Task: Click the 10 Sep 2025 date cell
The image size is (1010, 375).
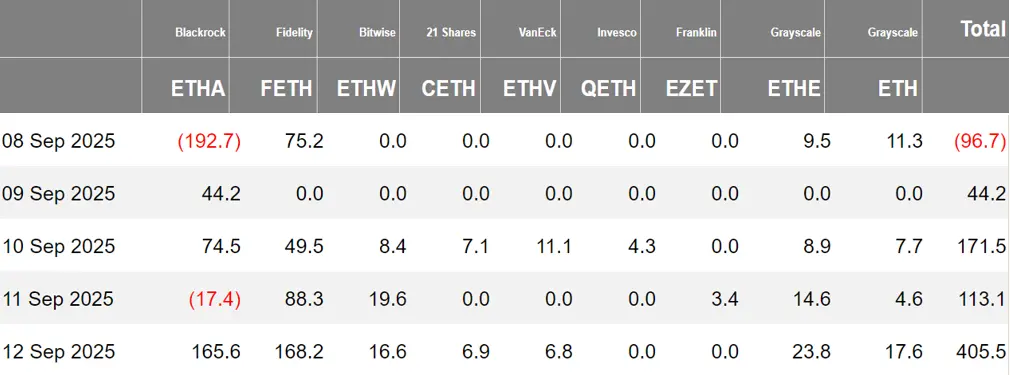Action: pyautogui.click(x=59, y=246)
